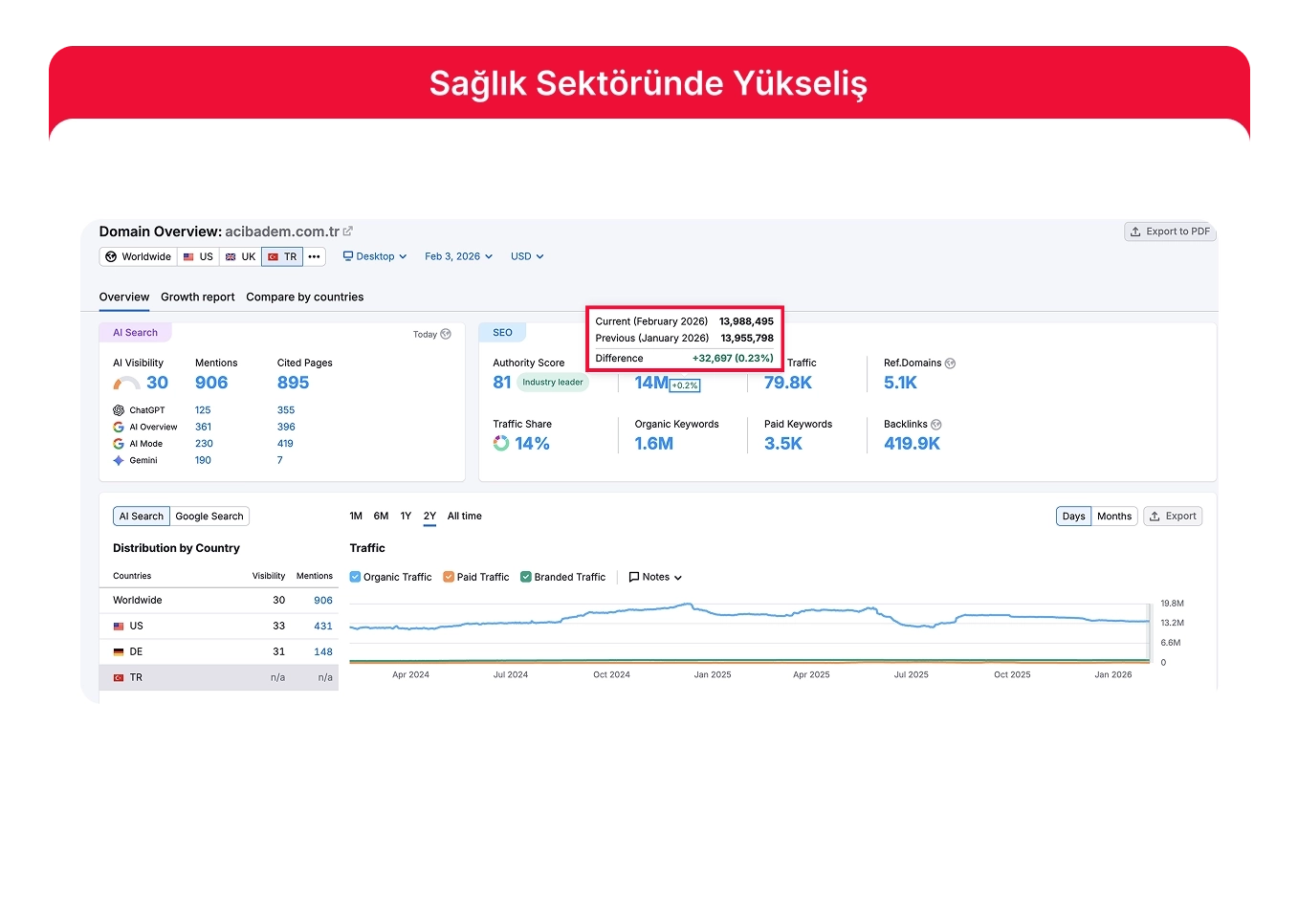Click the Export to PDF button
1298x924 pixels.
click(x=1170, y=231)
